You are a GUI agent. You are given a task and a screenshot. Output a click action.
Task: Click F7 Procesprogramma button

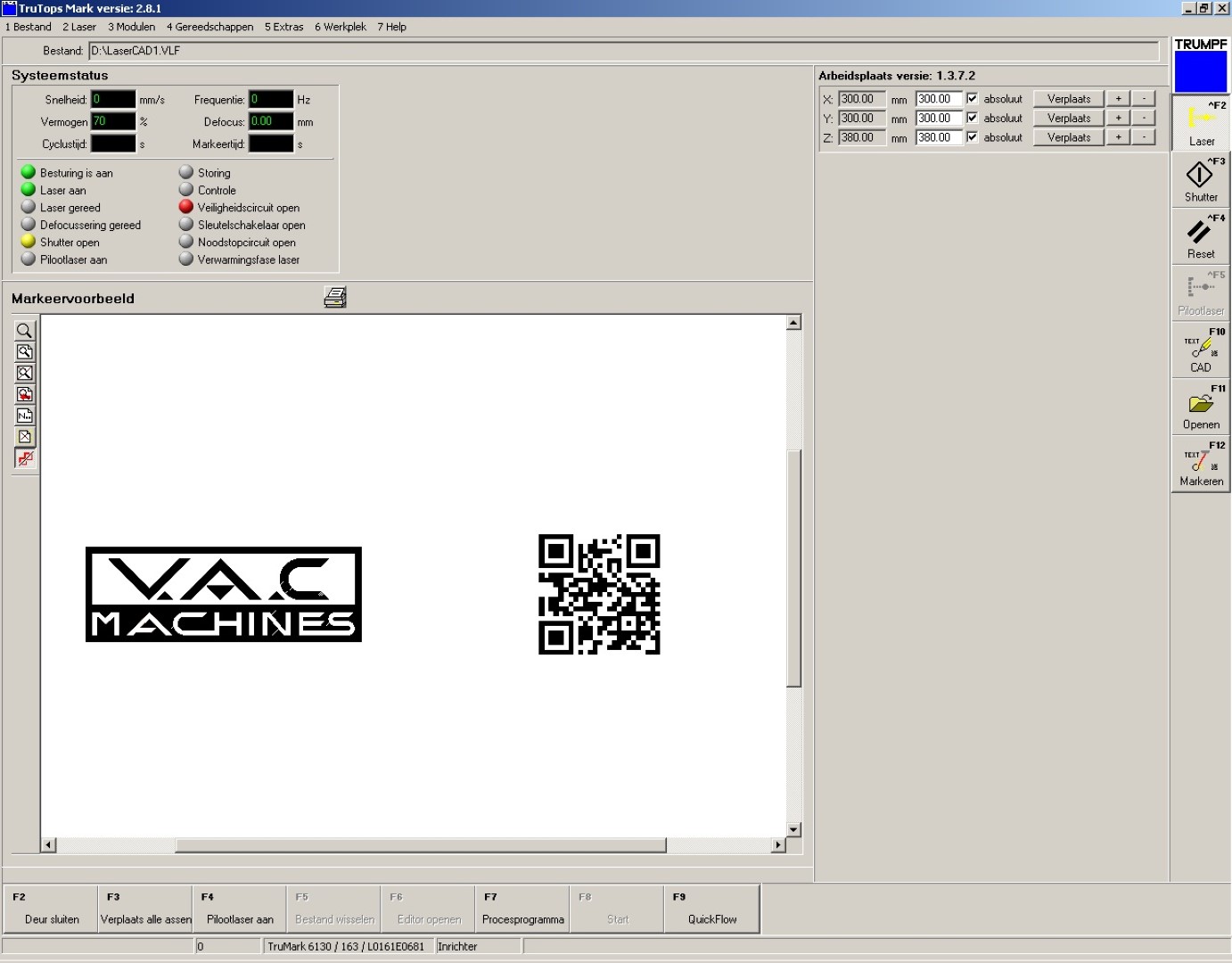pos(523,909)
